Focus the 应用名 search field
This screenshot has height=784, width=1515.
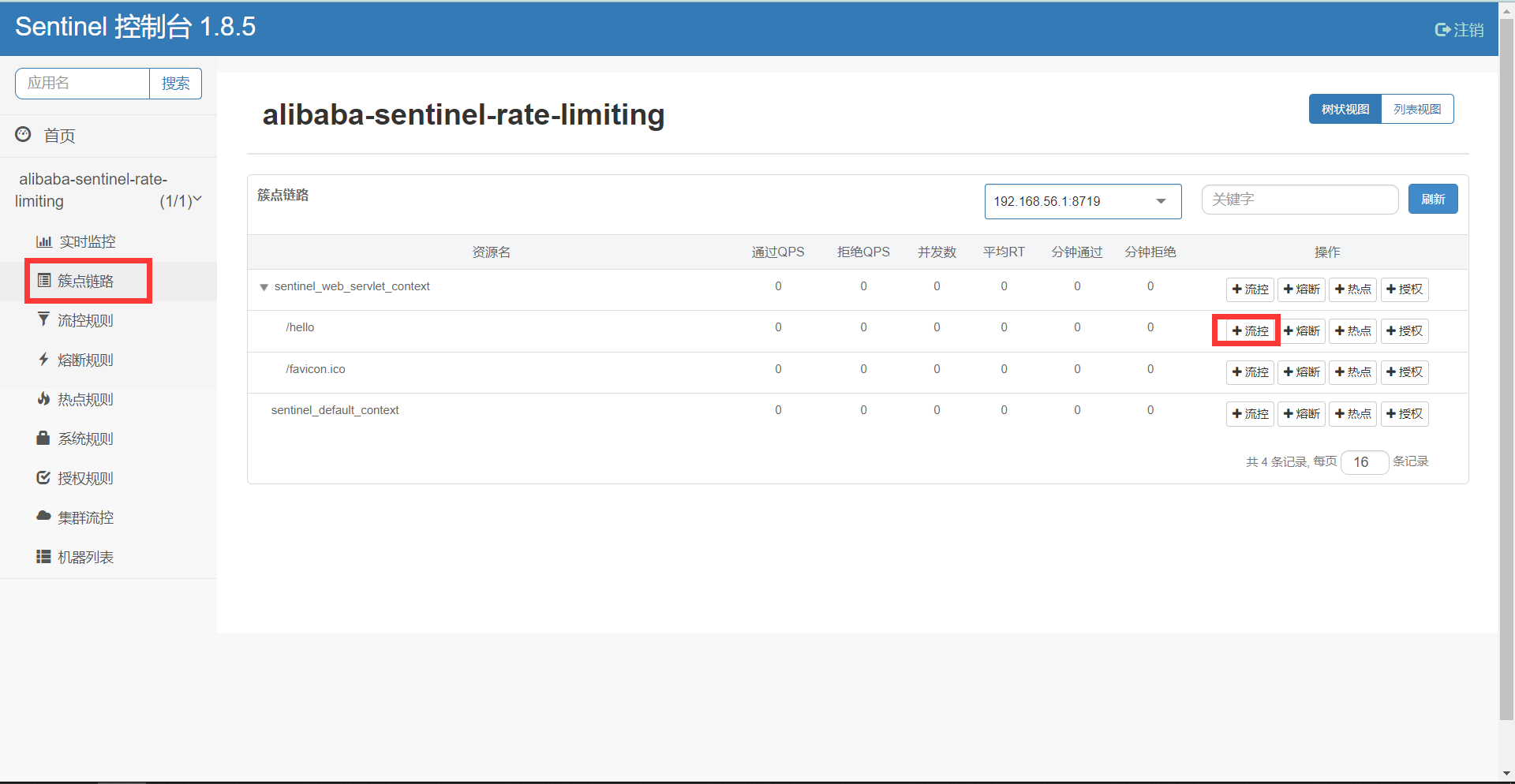click(x=82, y=84)
